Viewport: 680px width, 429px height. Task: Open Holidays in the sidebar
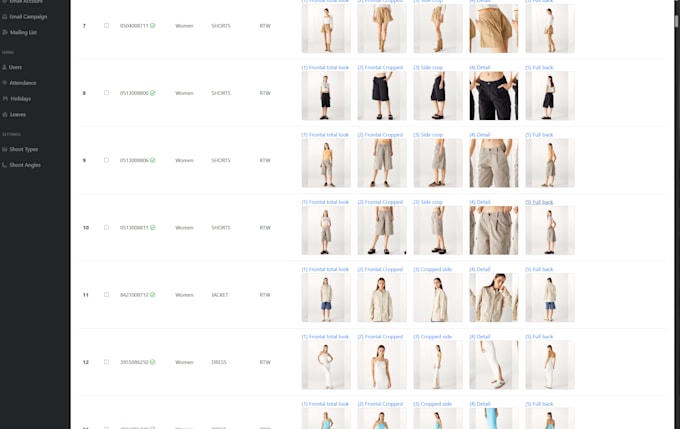pyautogui.click(x=20, y=98)
